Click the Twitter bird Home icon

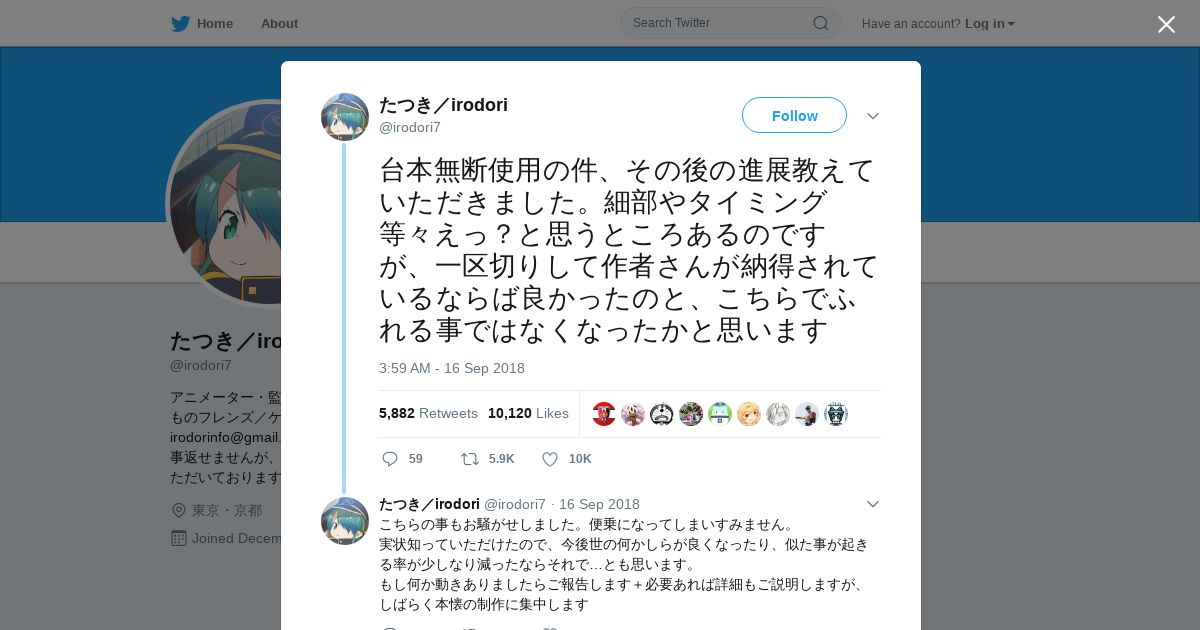coord(180,24)
